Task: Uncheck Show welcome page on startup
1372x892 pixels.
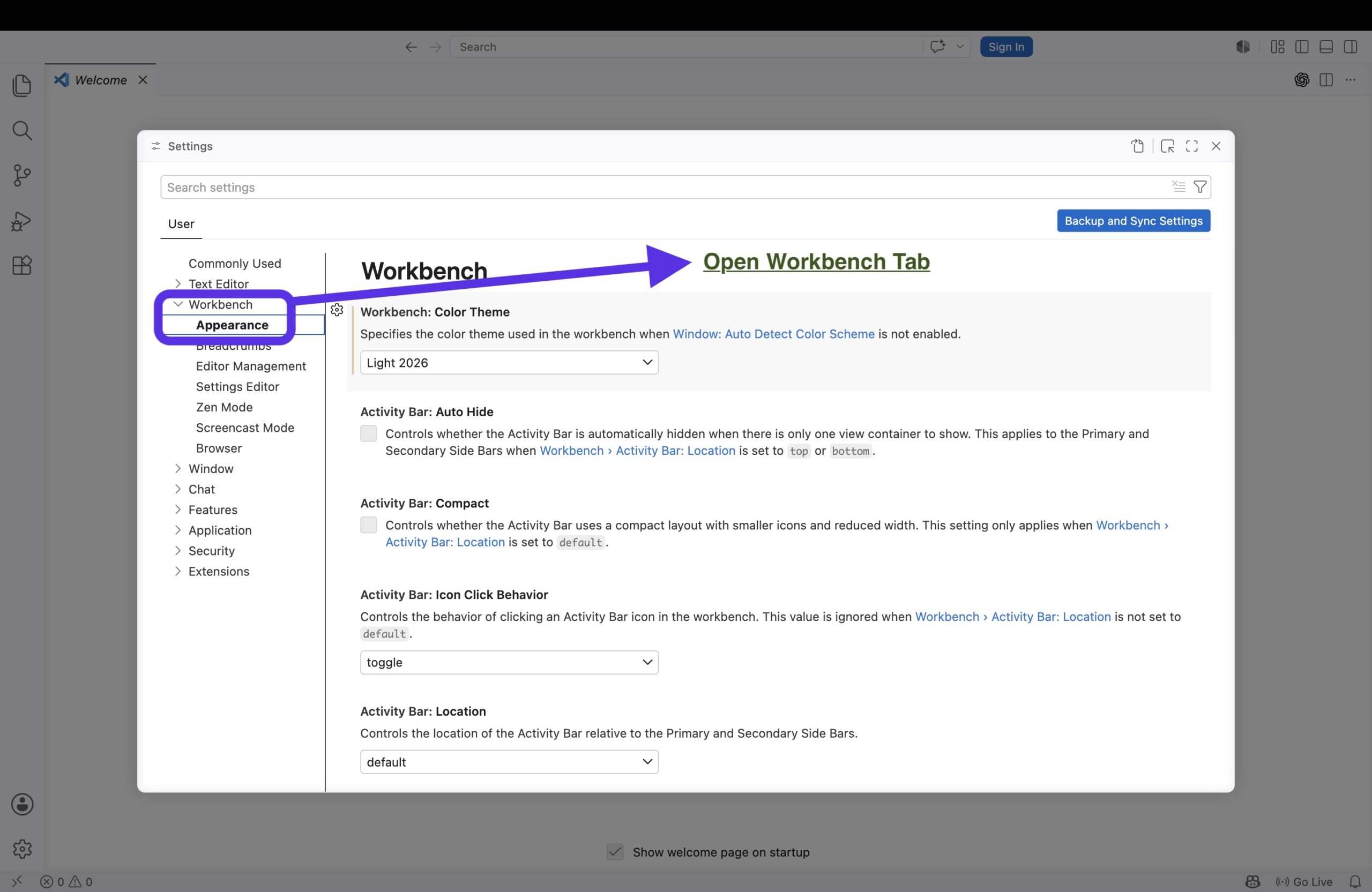Action: [615, 852]
